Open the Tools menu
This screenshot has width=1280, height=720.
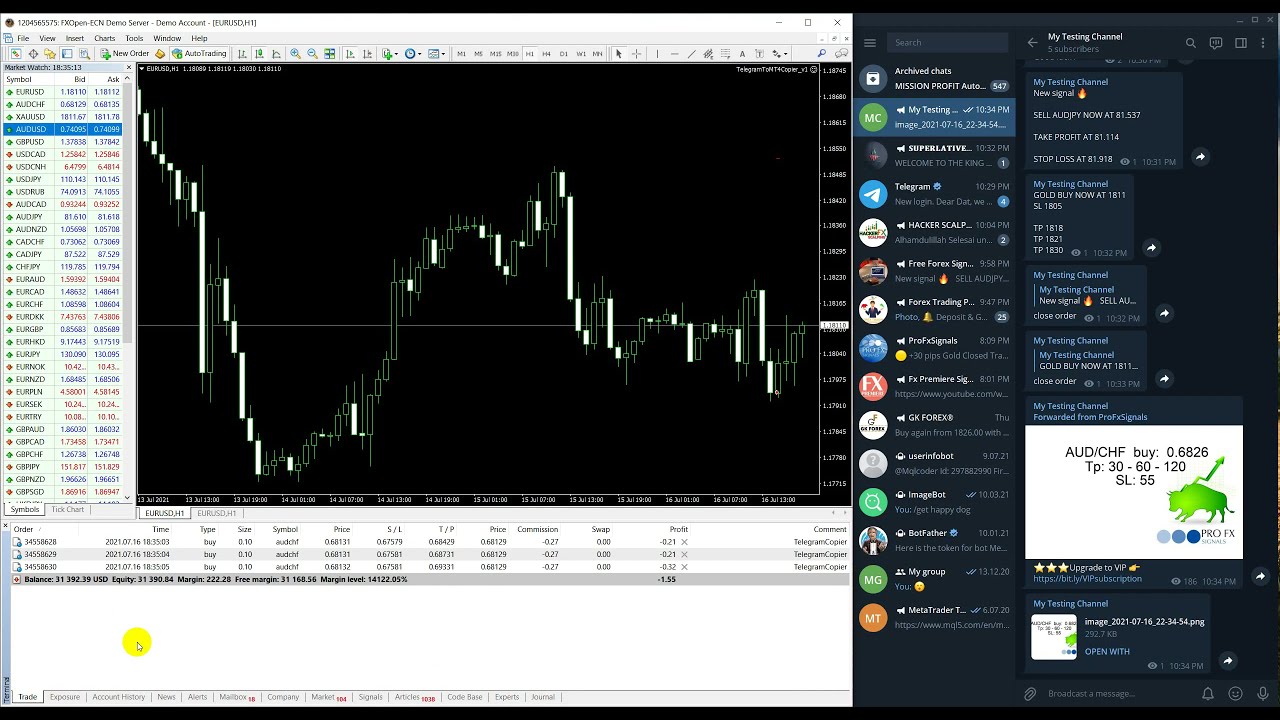[x=134, y=38]
